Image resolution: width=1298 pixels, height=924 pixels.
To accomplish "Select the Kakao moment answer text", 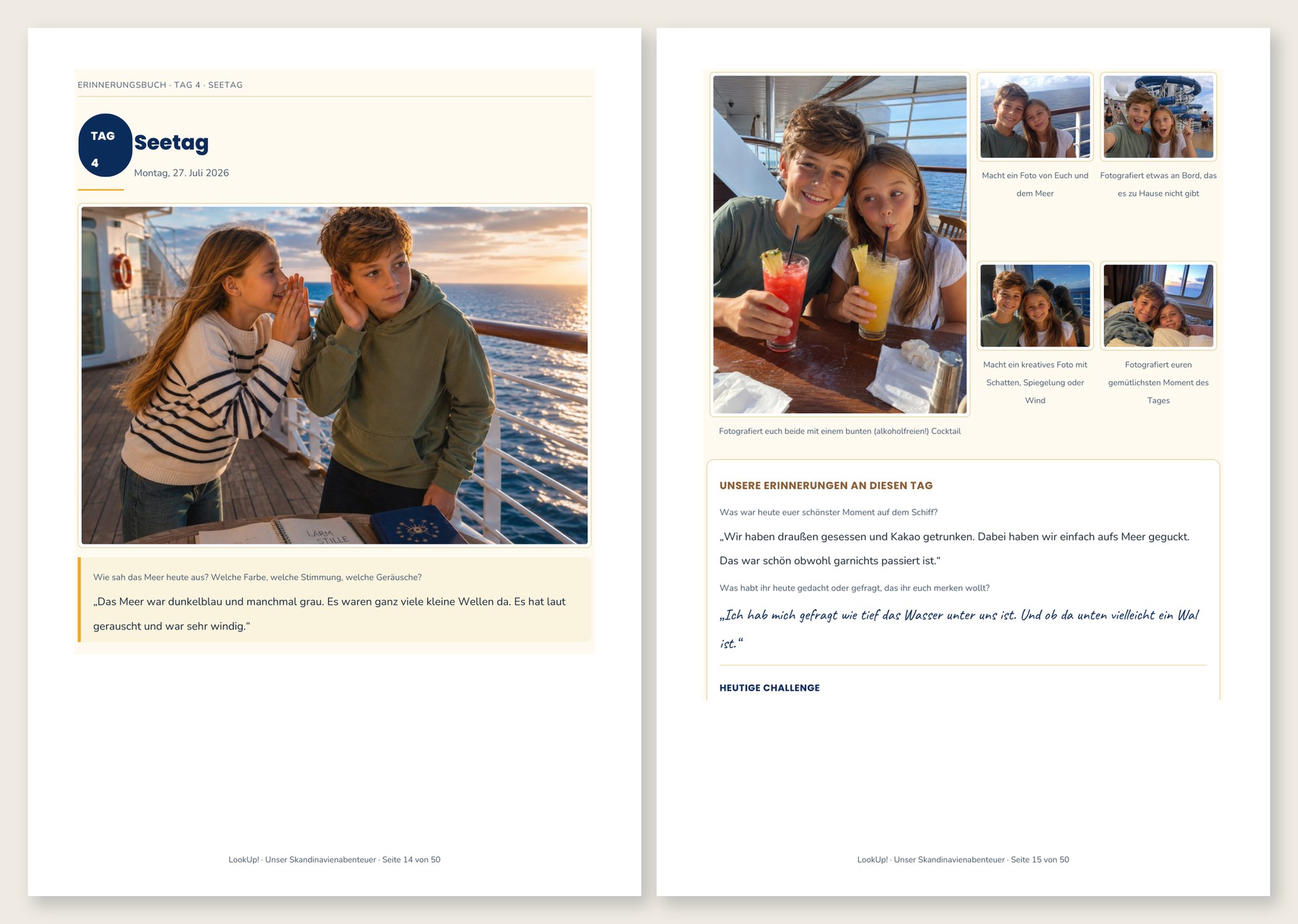I will [x=955, y=548].
